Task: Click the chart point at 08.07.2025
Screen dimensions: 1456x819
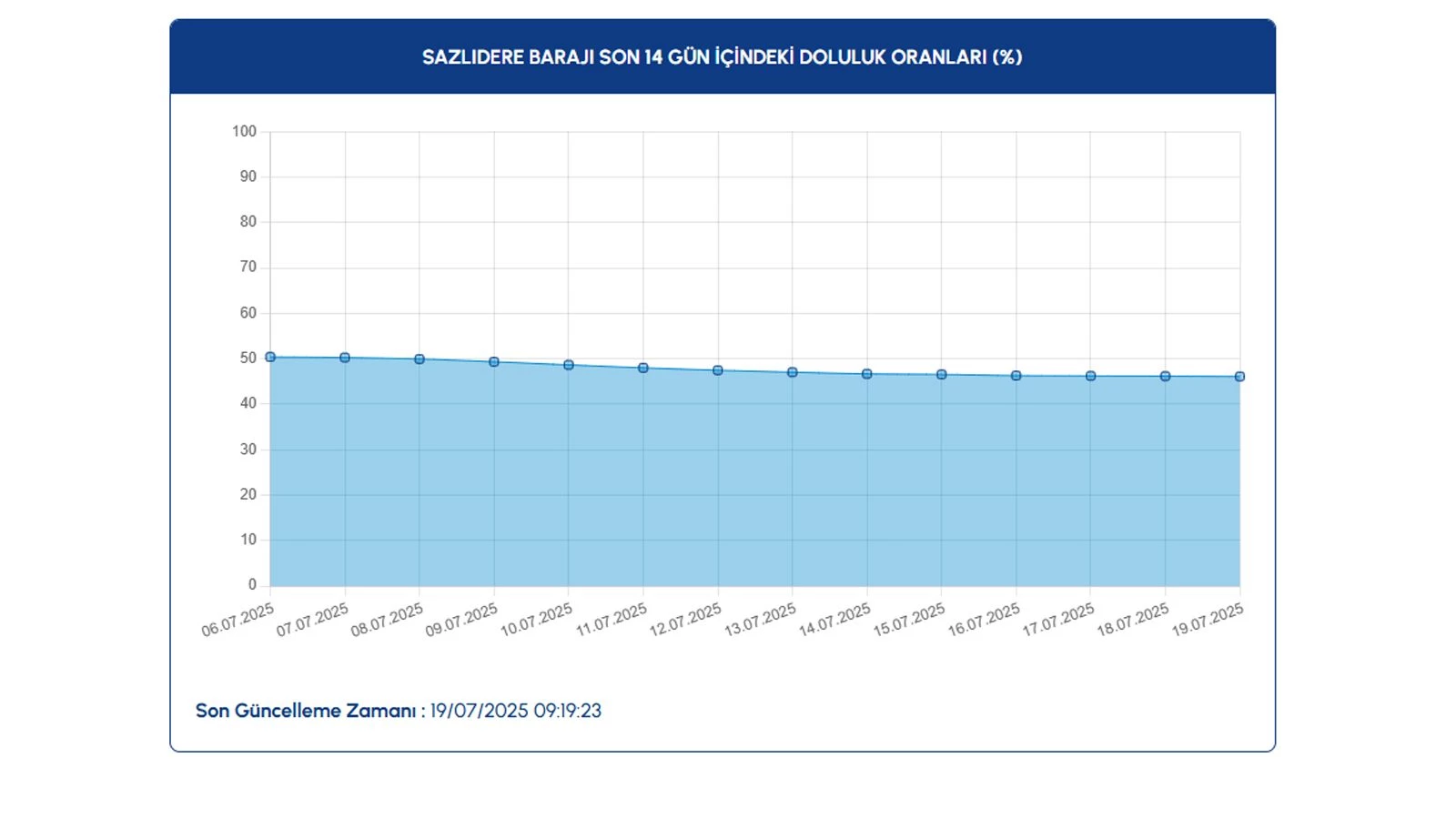Action: pos(420,359)
